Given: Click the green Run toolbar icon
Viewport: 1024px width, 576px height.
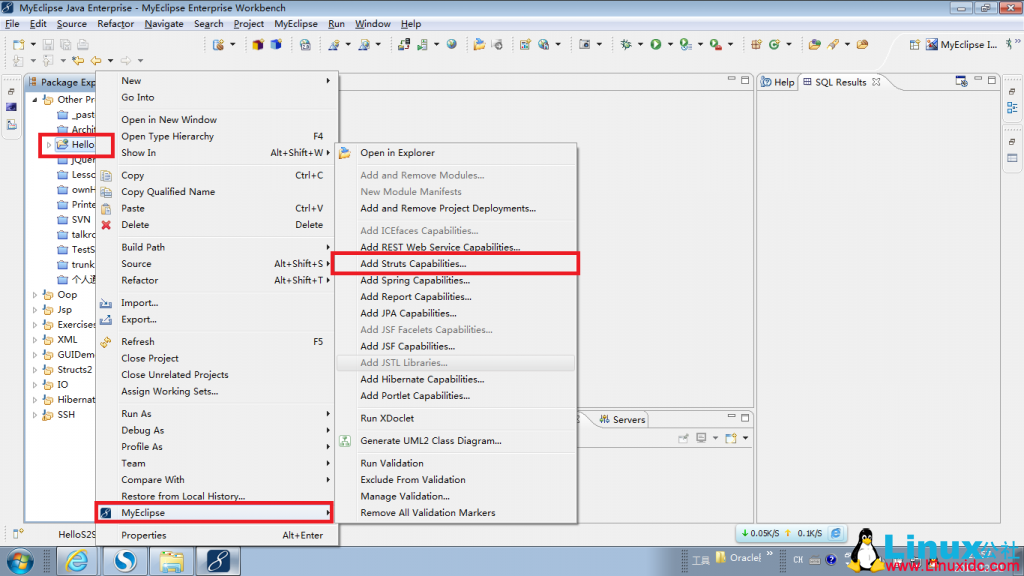Looking at the screenshot, I should (656, 44).
